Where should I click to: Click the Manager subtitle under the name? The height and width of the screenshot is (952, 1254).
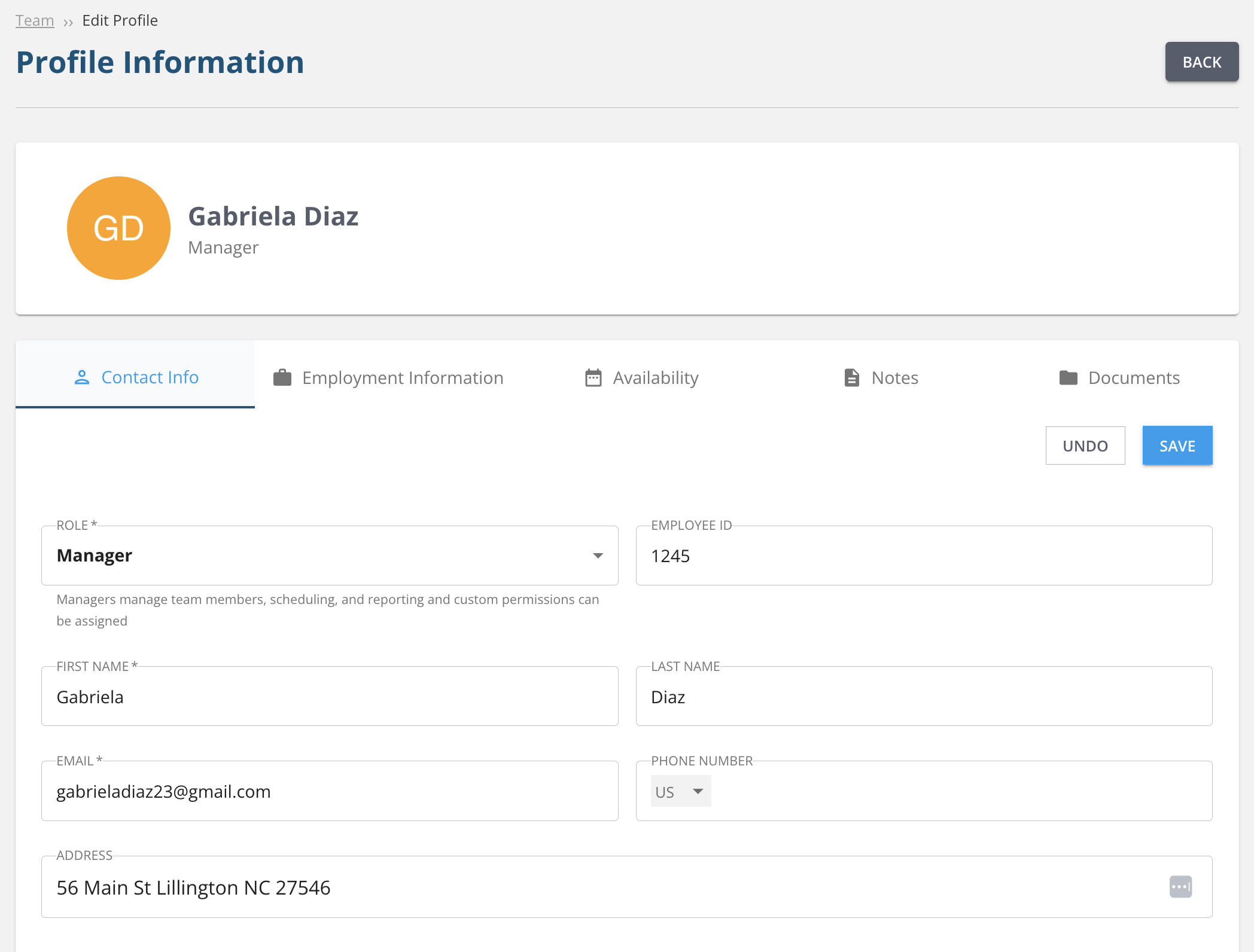tap(223, 248)
